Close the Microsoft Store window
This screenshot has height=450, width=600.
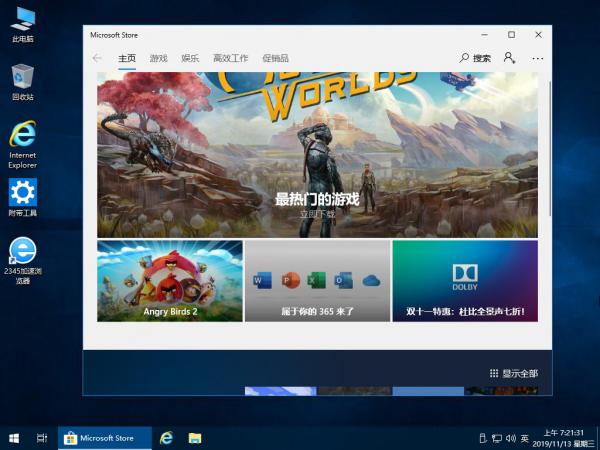tap(538, 35)
